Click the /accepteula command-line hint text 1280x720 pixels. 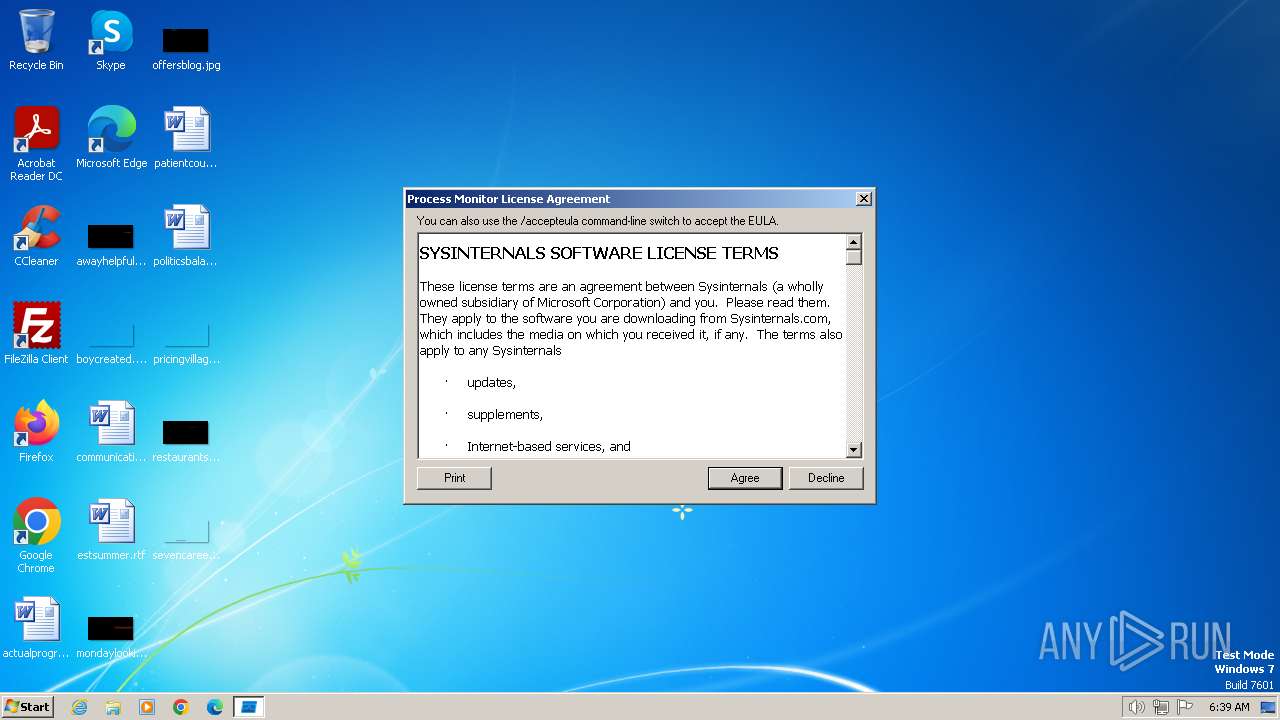(598, 221)
